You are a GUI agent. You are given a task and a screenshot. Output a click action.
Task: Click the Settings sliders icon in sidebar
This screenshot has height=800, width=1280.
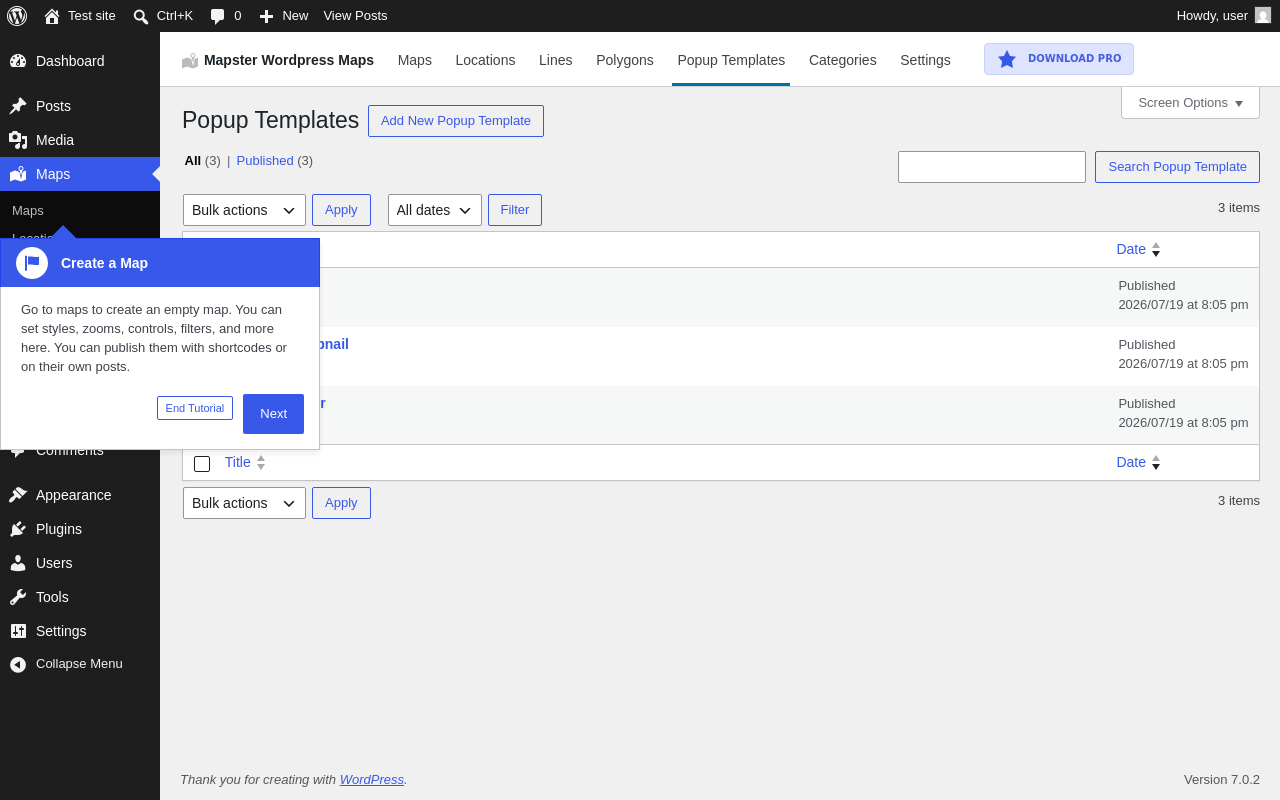pos(18,631)
